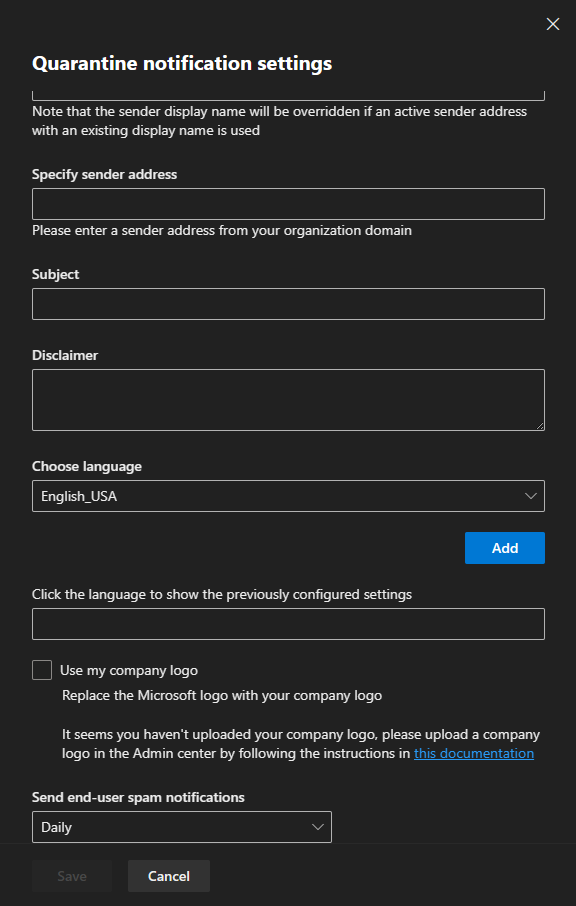Click the 'Quarantine notification settings' heading
Viewport: 576px width, 906px height.
[182, 63]
